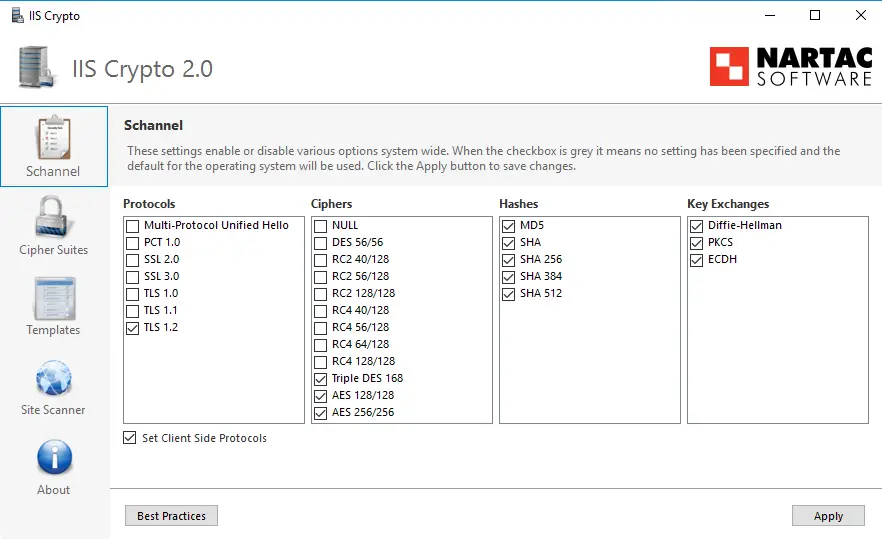Click the IIS Crypto server logo icon
This screenshot has height=539, width=882.
pos(37,67)
